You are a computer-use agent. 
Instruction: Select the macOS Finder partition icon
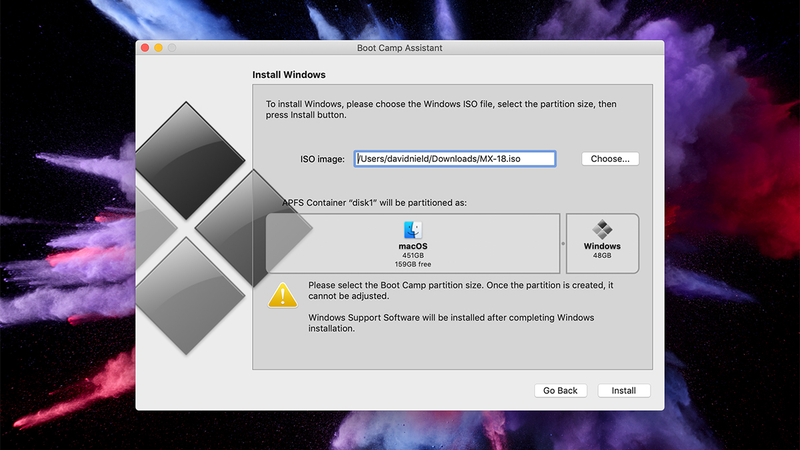tap(413, 230)
